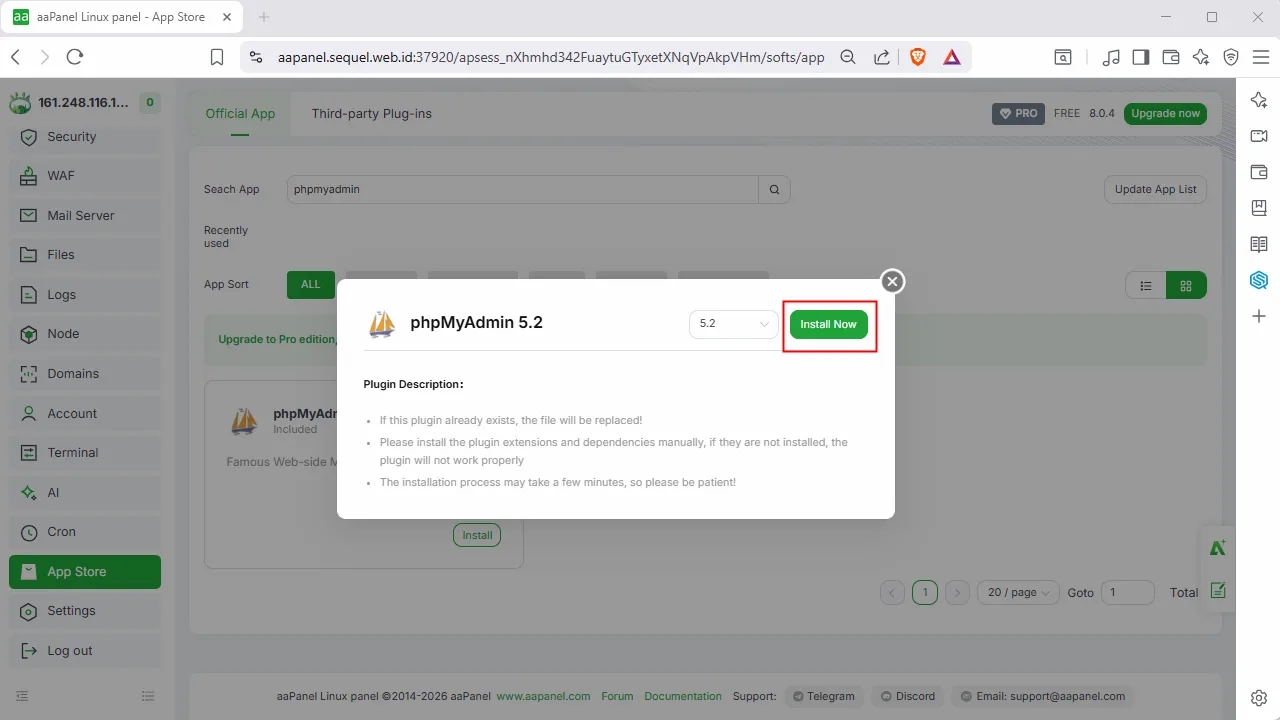Open the music playlist toolbar icon

1110,57
